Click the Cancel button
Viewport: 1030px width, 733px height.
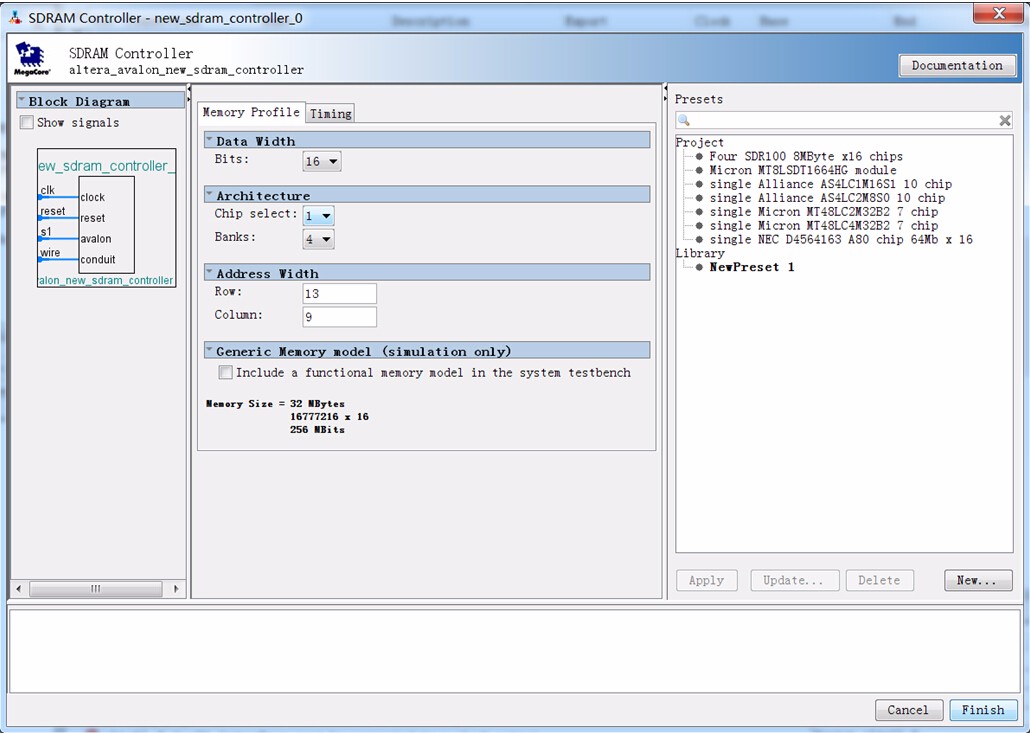[908, 710]
